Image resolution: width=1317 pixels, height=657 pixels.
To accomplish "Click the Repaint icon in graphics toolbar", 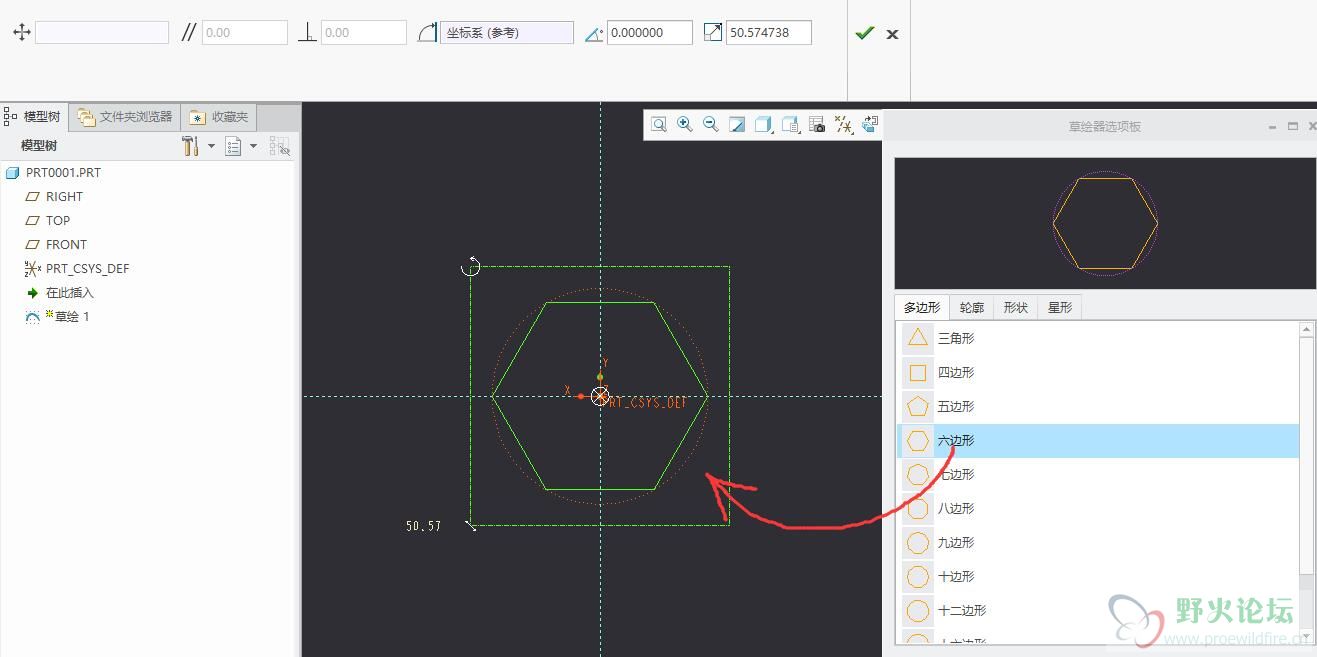I will [737, 125].
